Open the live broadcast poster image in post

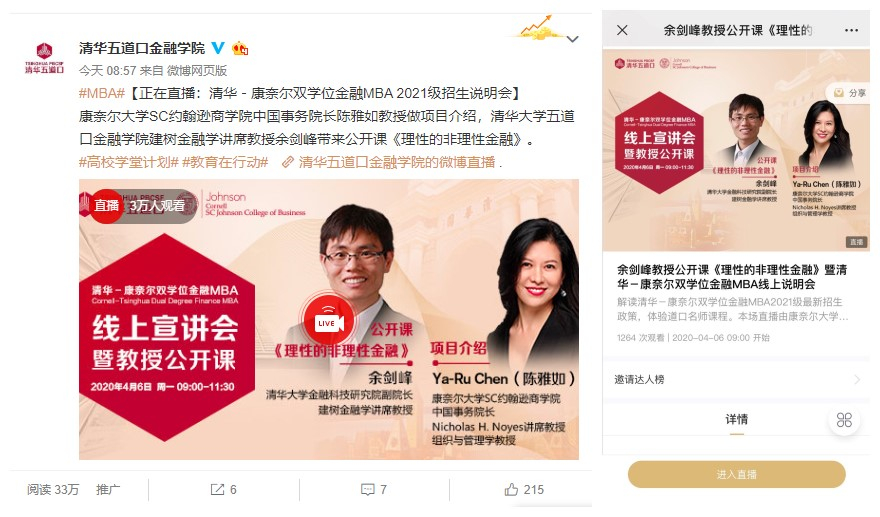tap(329, 319)
